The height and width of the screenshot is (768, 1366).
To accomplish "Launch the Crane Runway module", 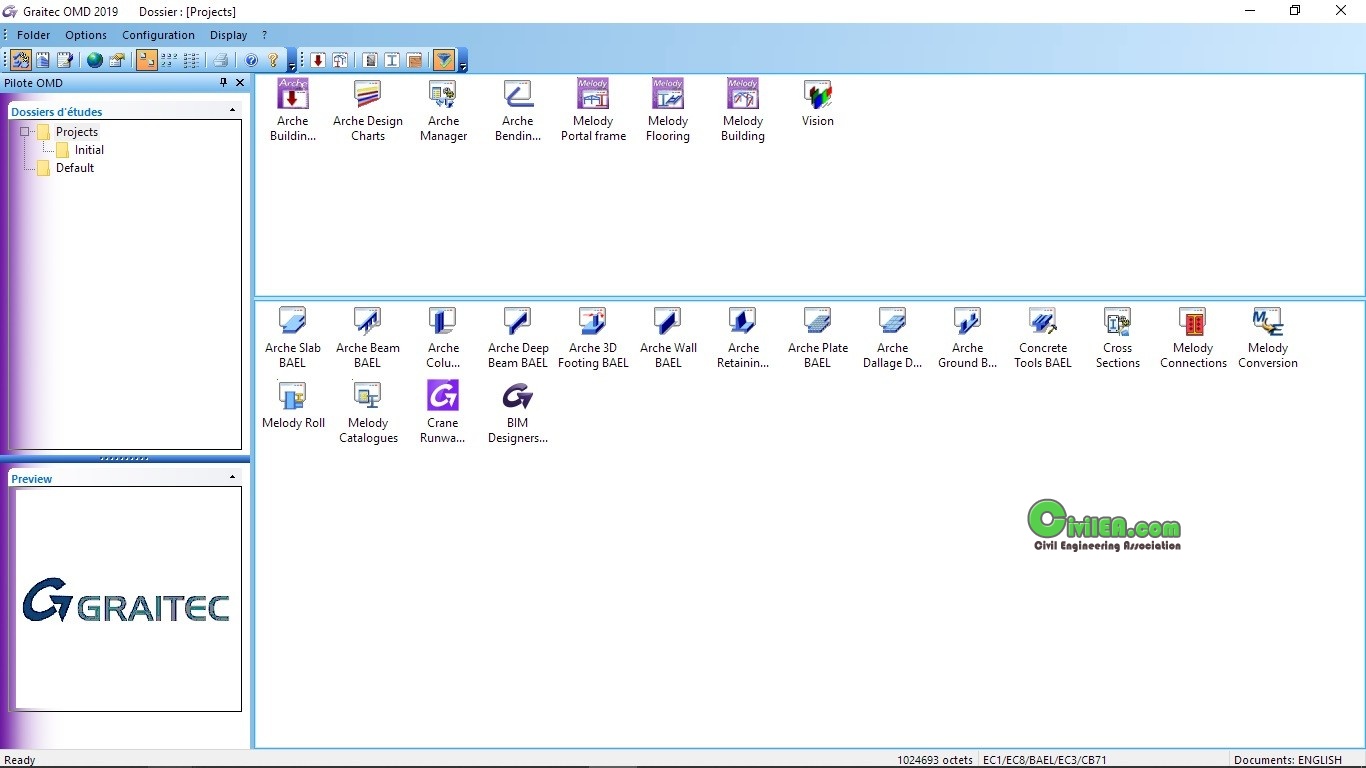I will pos(443,412).
